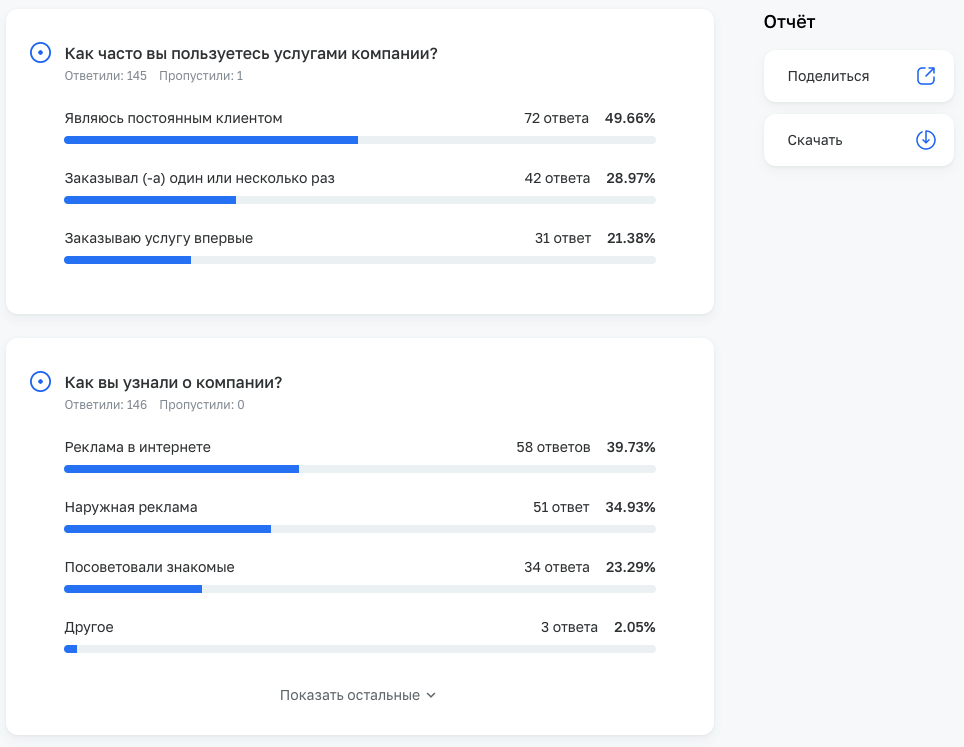Click 'Заказываю услугу впервые' answer label
The image size is (964, 747).
point(158,238)
